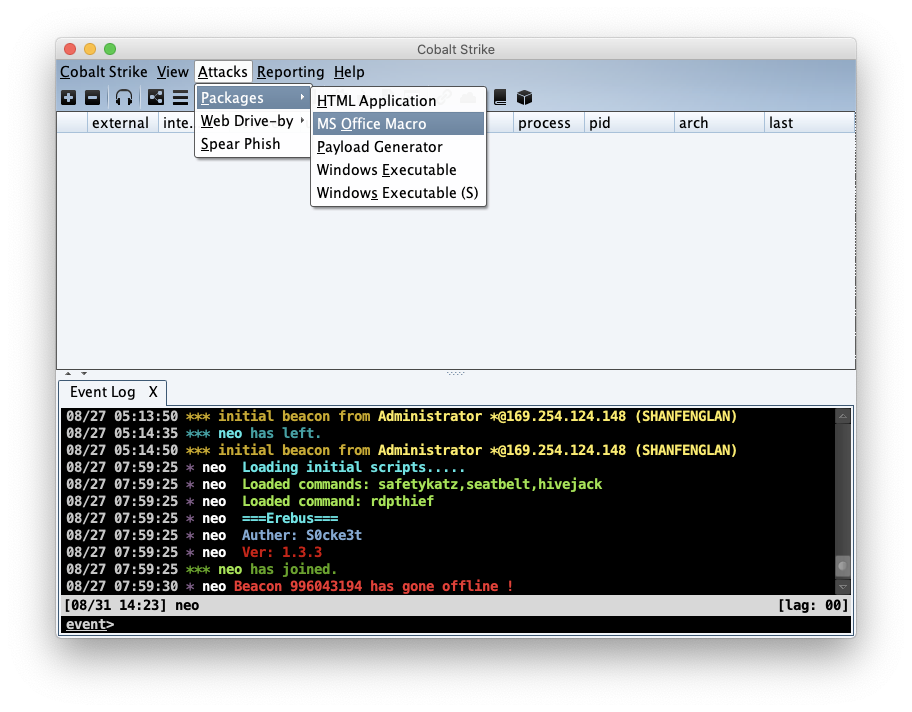
Task: Click the '[lag: 00]' status indicator
Action: [x=813, y=605]
